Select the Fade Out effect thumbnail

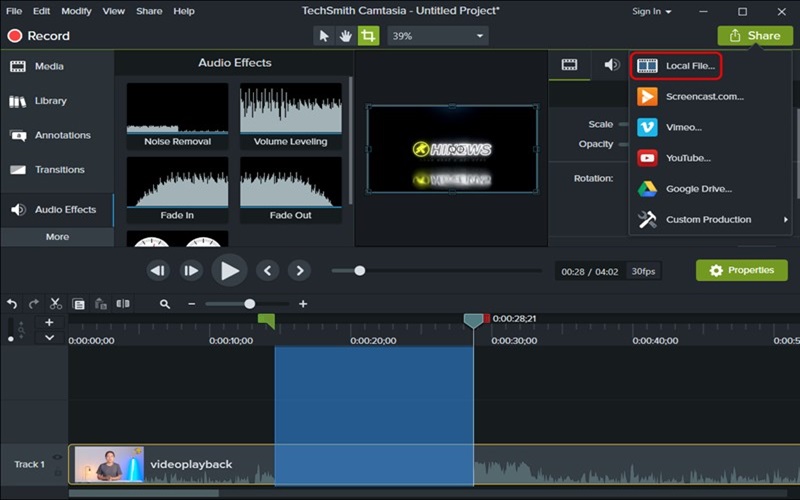(291, 189)
